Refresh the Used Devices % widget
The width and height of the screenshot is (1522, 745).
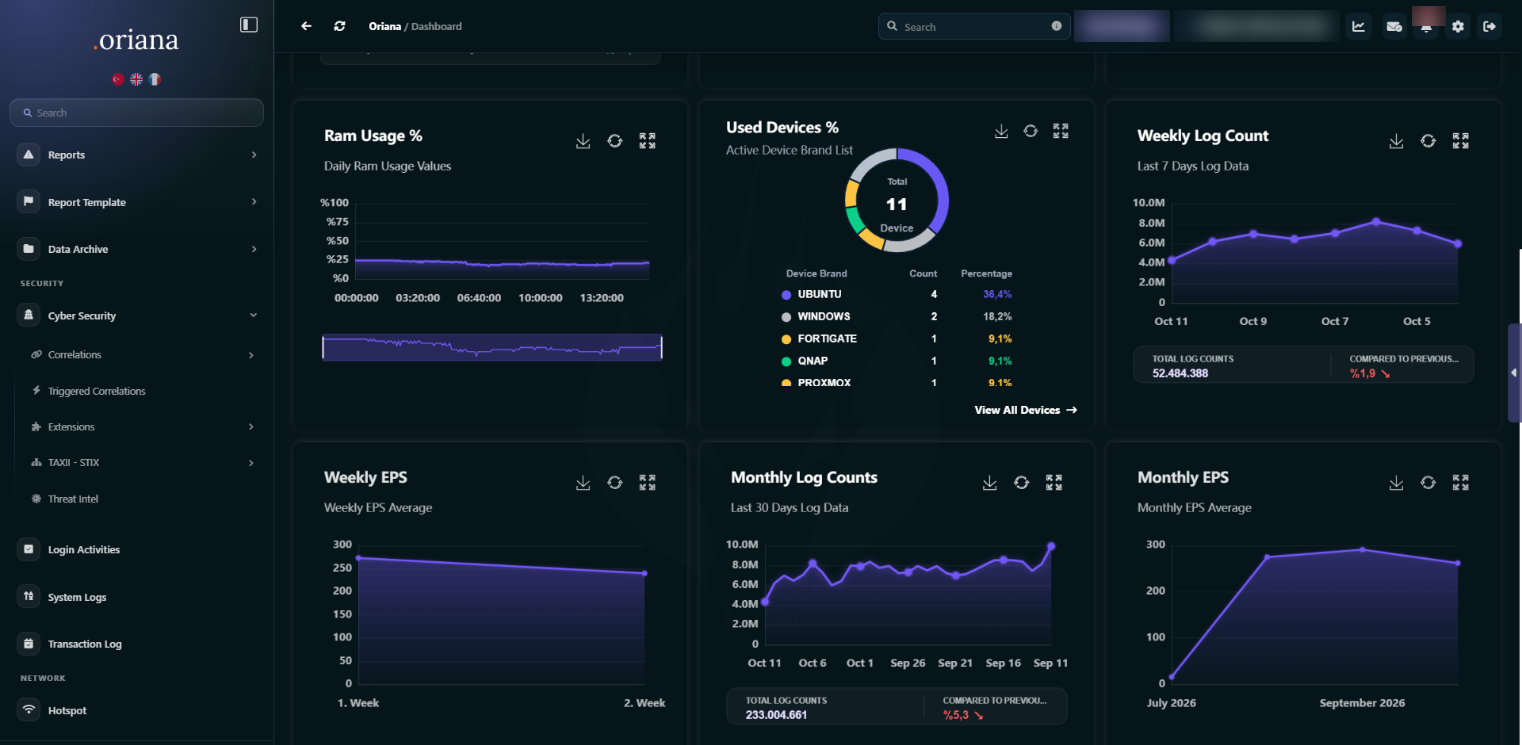click(1030, 131)
